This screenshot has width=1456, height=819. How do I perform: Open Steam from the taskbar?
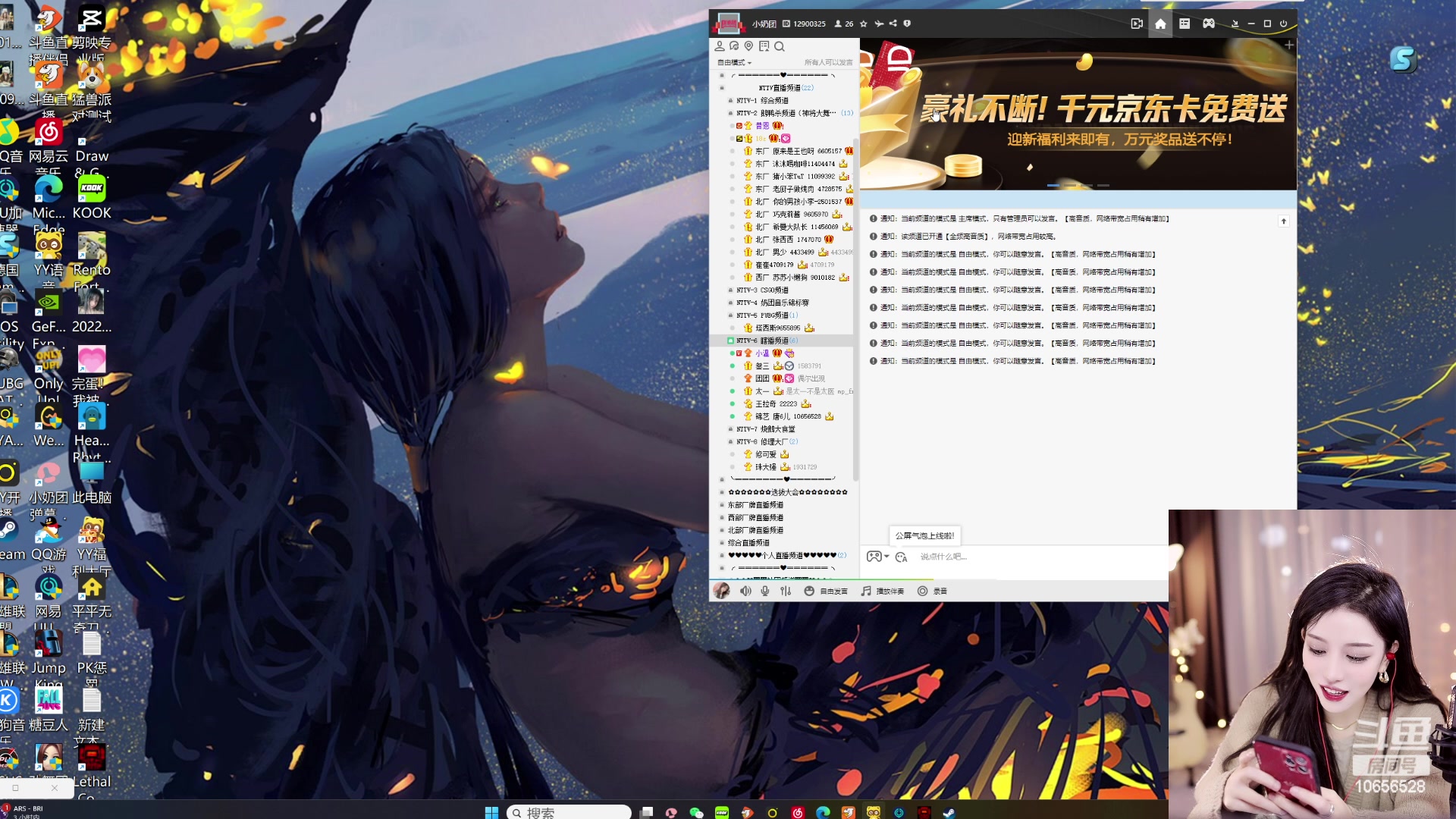click(949, 812)
